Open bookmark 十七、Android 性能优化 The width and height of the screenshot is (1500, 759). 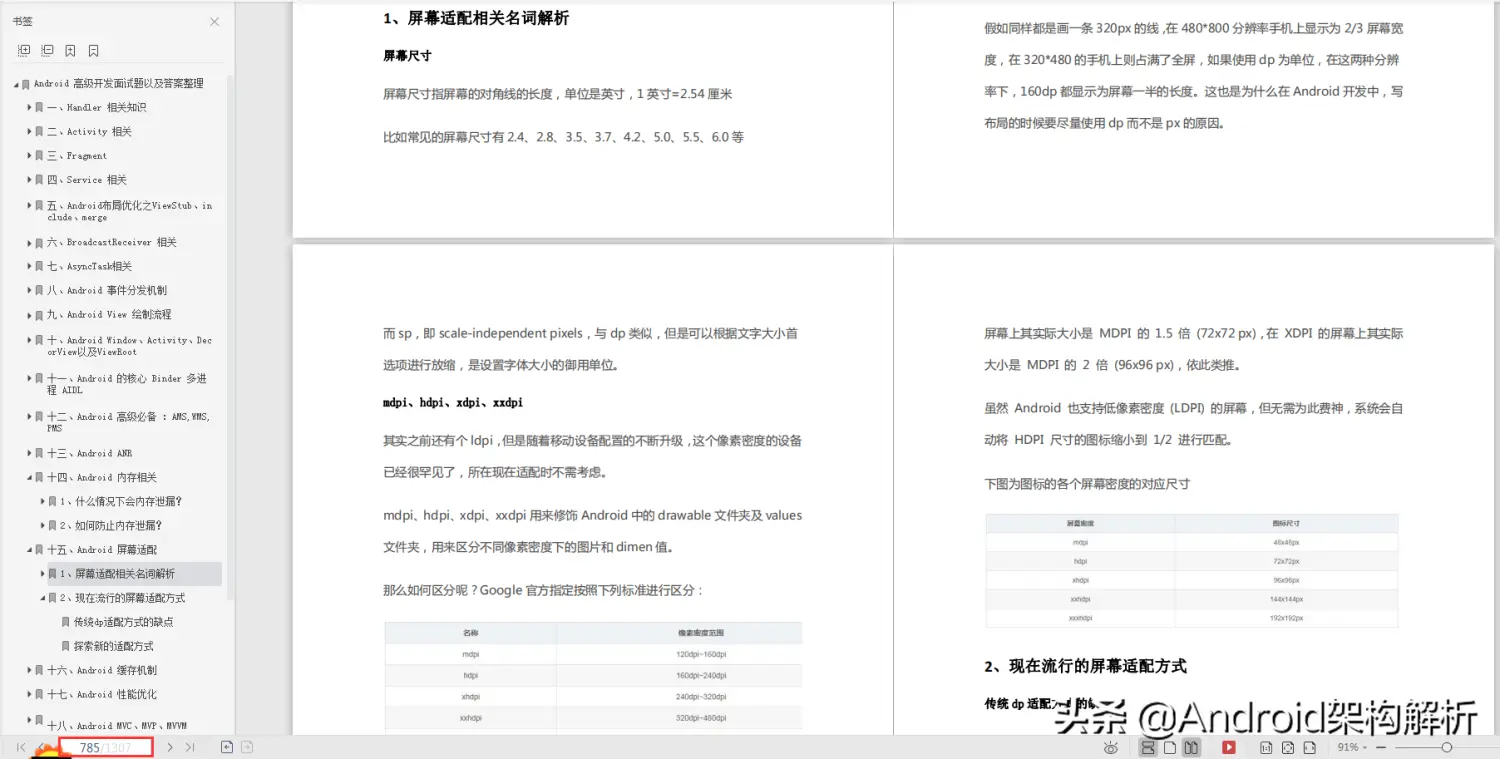point(102,694)
